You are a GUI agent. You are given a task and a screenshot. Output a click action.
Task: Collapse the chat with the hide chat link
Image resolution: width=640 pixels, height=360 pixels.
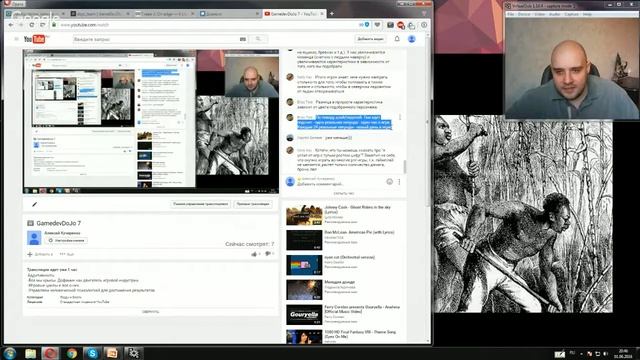click(344, 193)
